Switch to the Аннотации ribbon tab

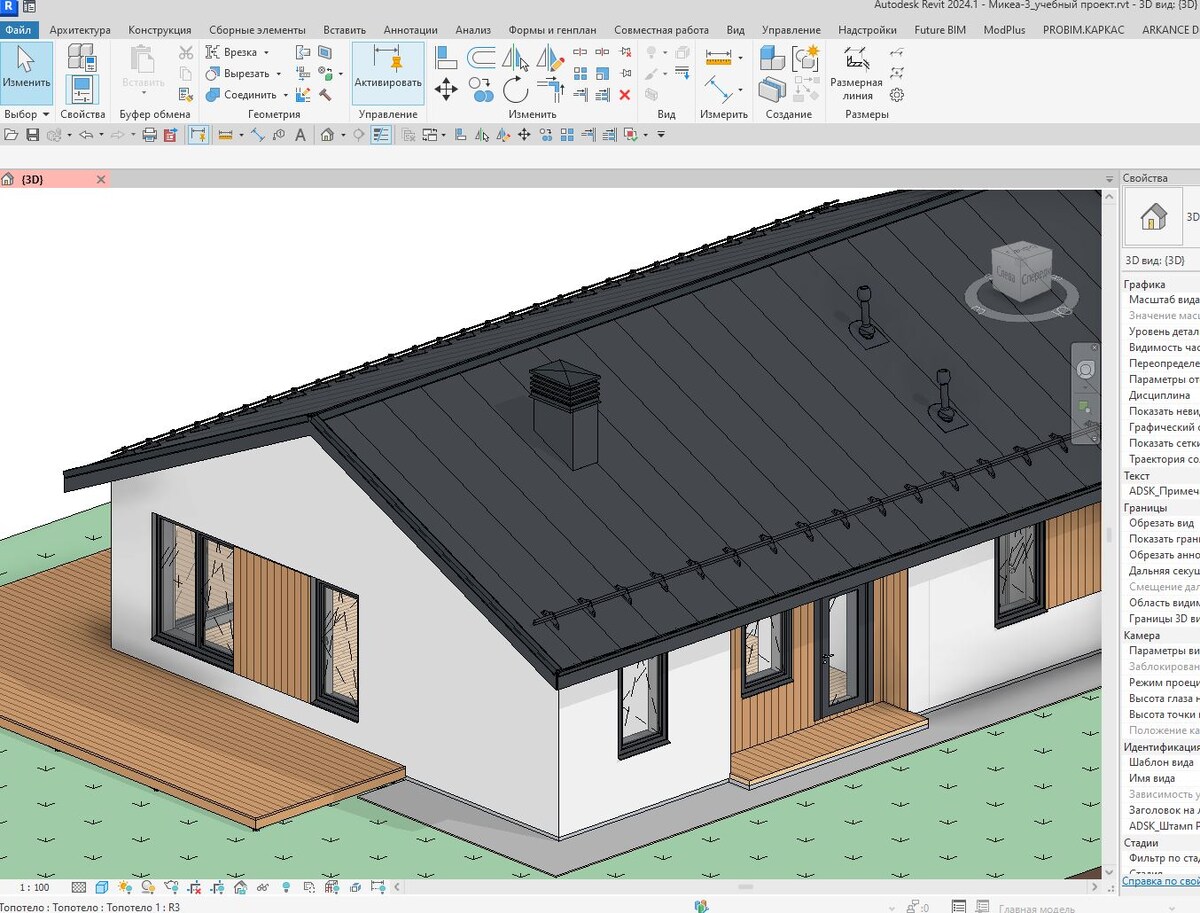[x=410, y=30]
